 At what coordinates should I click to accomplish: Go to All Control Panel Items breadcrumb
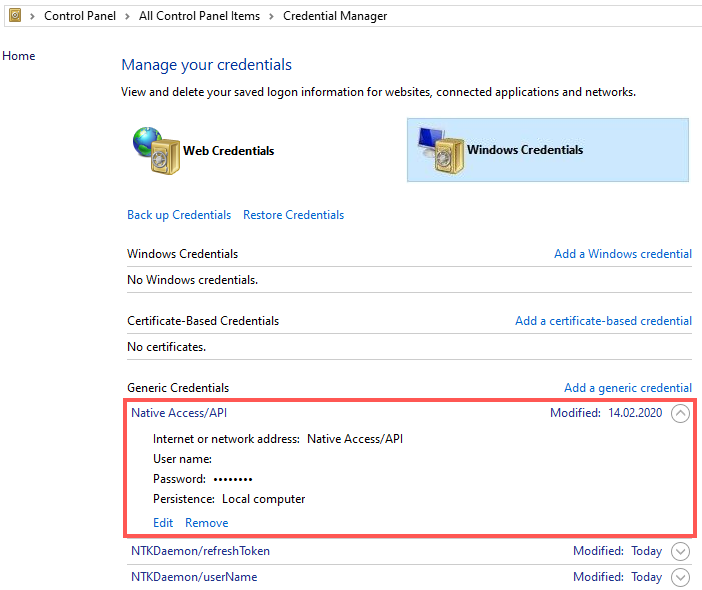199,16
